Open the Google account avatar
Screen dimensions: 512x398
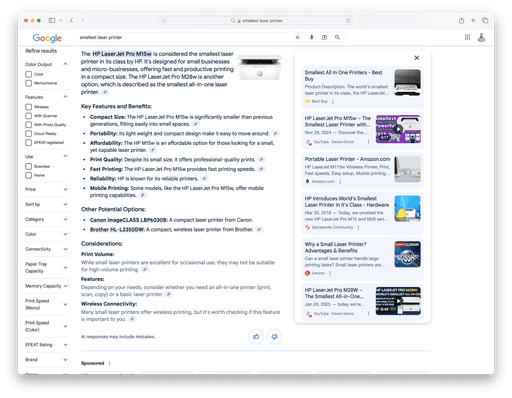481,37
